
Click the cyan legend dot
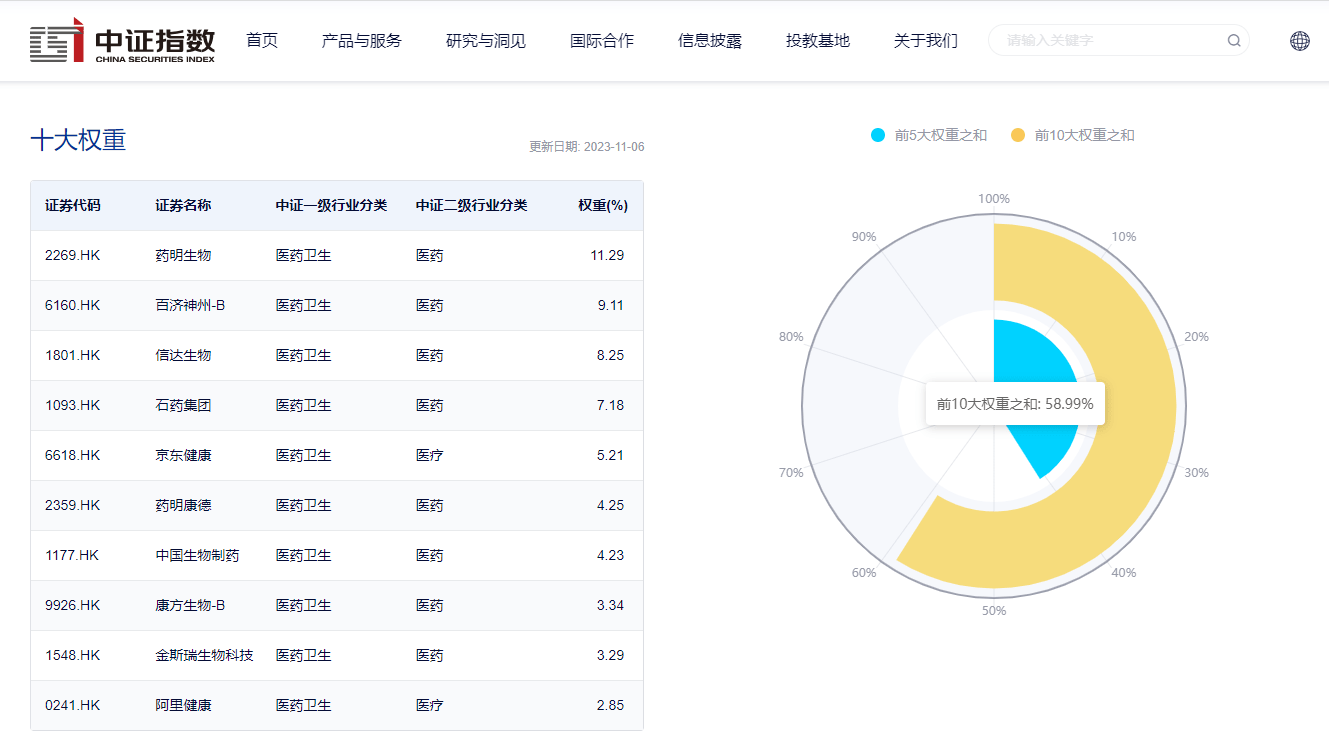878,135
